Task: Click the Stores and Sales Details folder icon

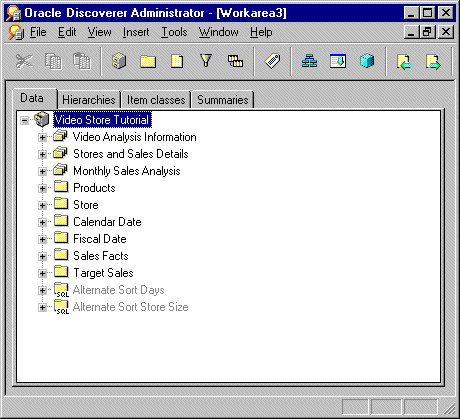Action: pos(60,153)
